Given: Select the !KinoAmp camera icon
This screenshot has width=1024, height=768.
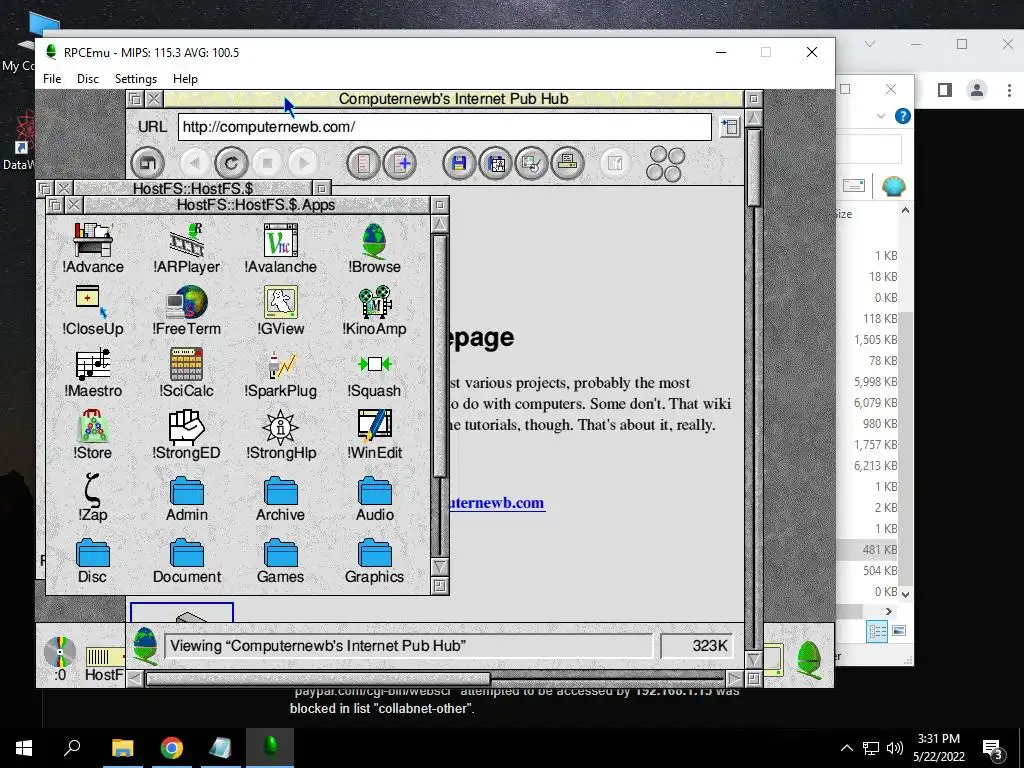Looking at the screenshot, I should (x=374, y=310).
